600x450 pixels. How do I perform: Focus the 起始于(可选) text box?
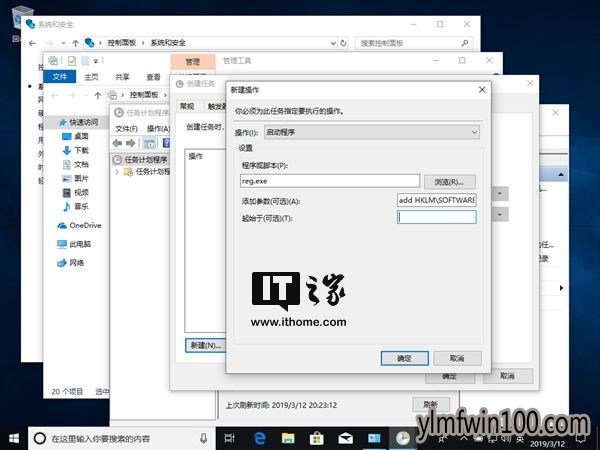(x=436, y=217)
